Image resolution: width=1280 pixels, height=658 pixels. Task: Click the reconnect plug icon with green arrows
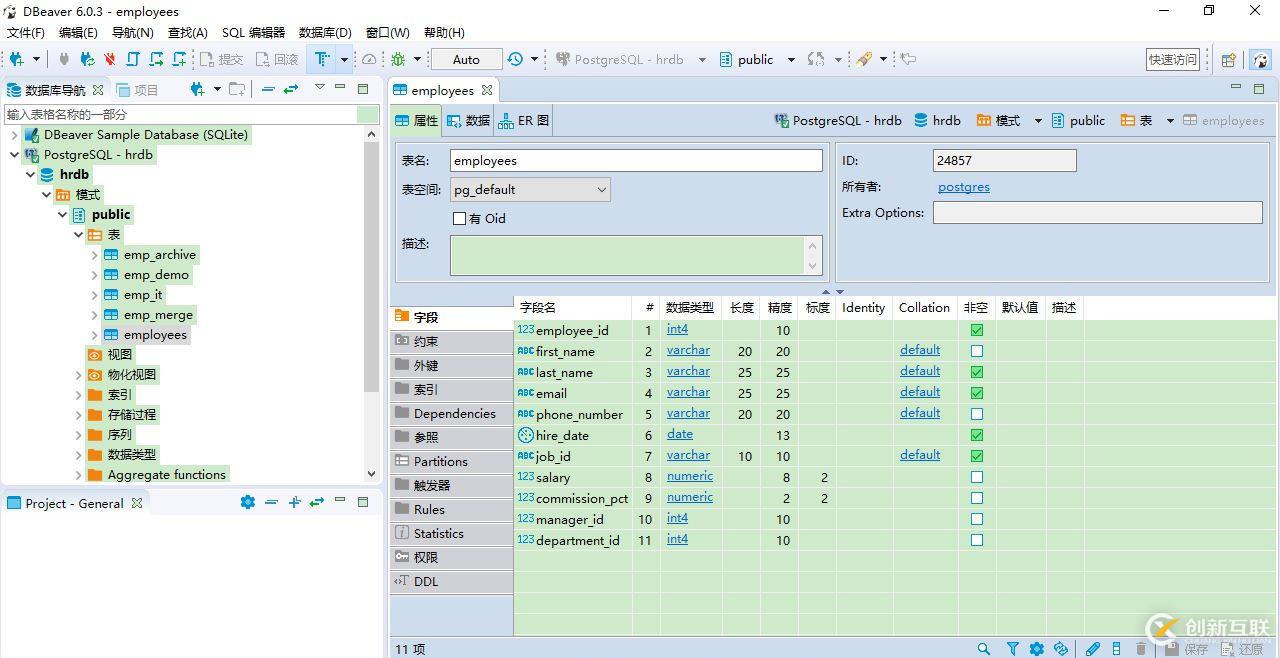coord(87,59)
